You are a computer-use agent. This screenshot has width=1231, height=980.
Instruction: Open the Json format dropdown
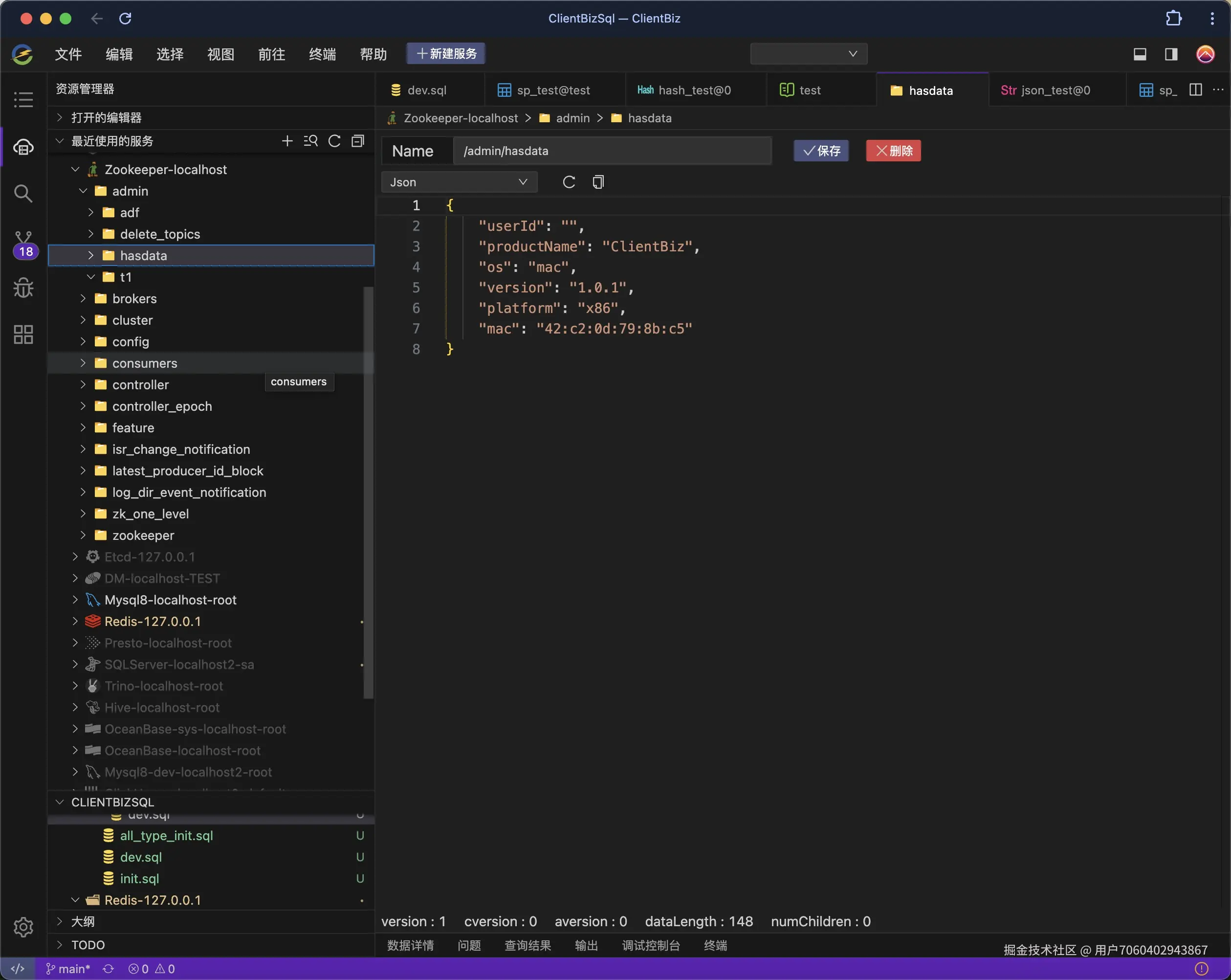459,181
